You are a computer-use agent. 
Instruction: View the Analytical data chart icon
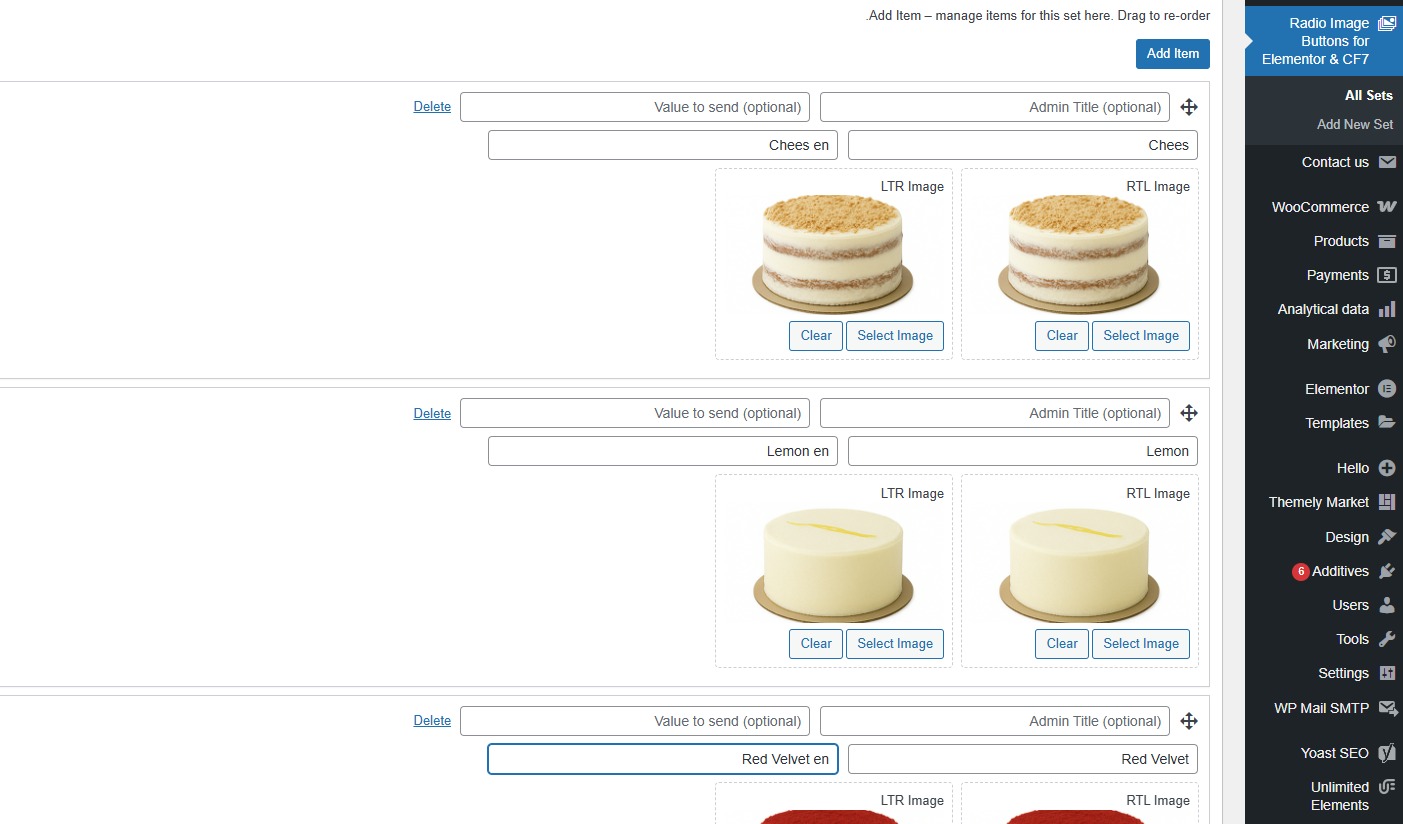(x=1388, y=309)
